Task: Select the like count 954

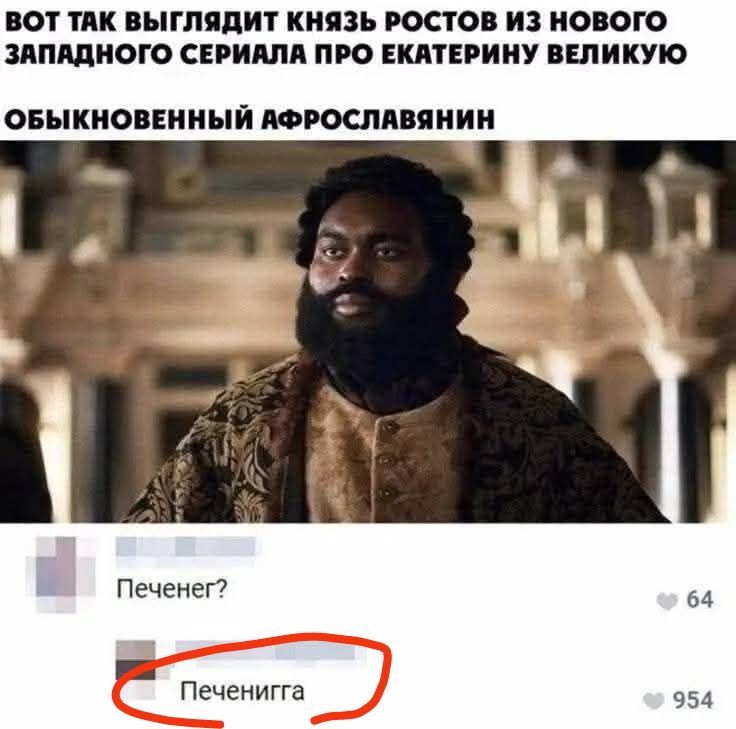Action: point(693,700)
